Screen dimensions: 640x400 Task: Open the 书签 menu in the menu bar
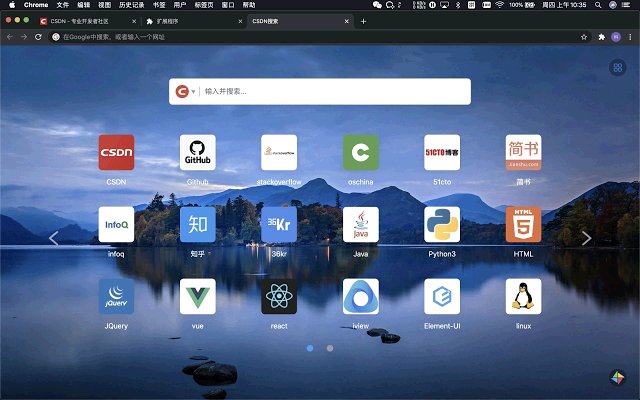(159, 5)
